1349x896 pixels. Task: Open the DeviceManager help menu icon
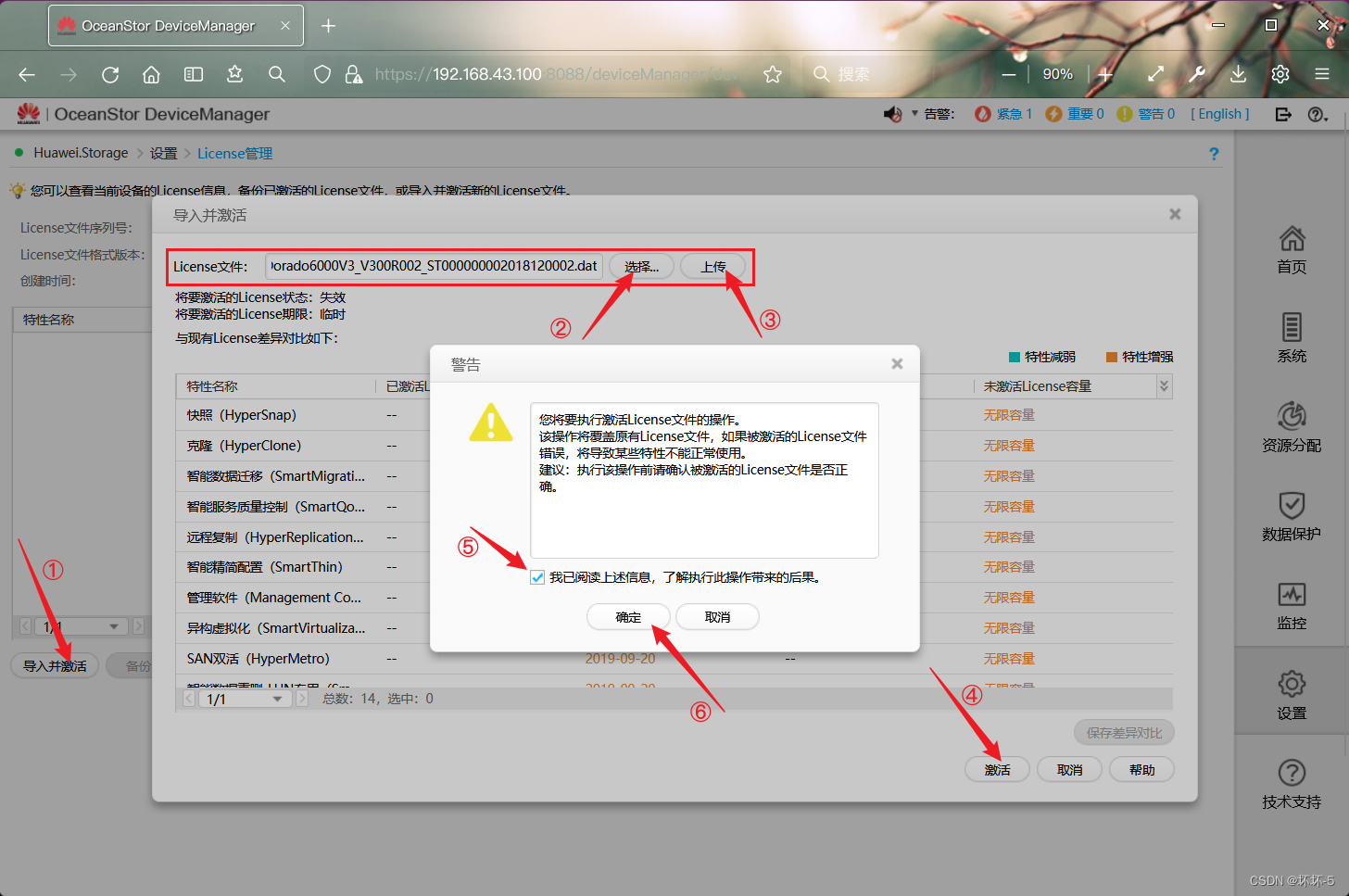click(x=1317, y=114)
